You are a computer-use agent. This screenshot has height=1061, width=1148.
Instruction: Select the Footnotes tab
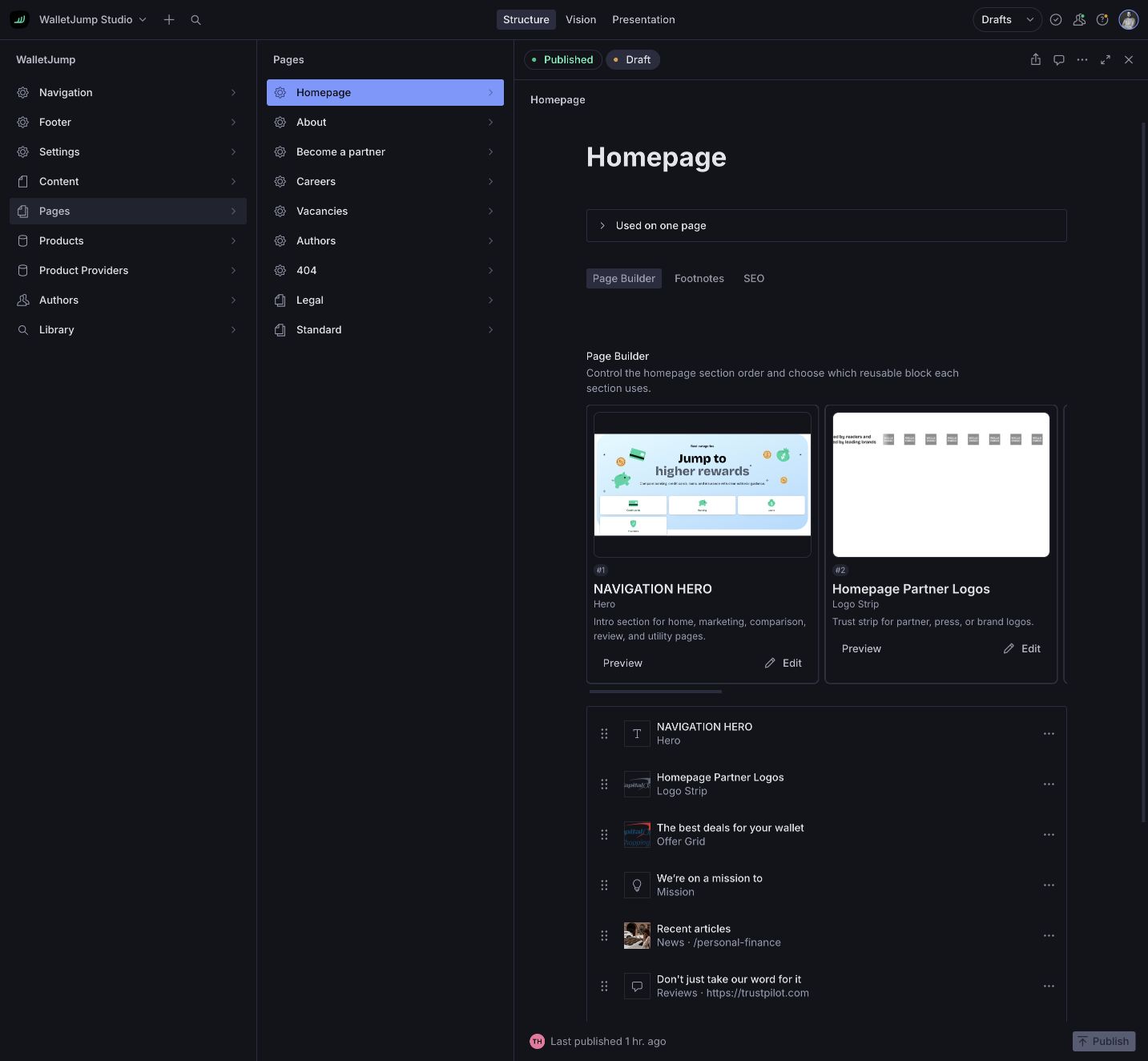point(699,278)
